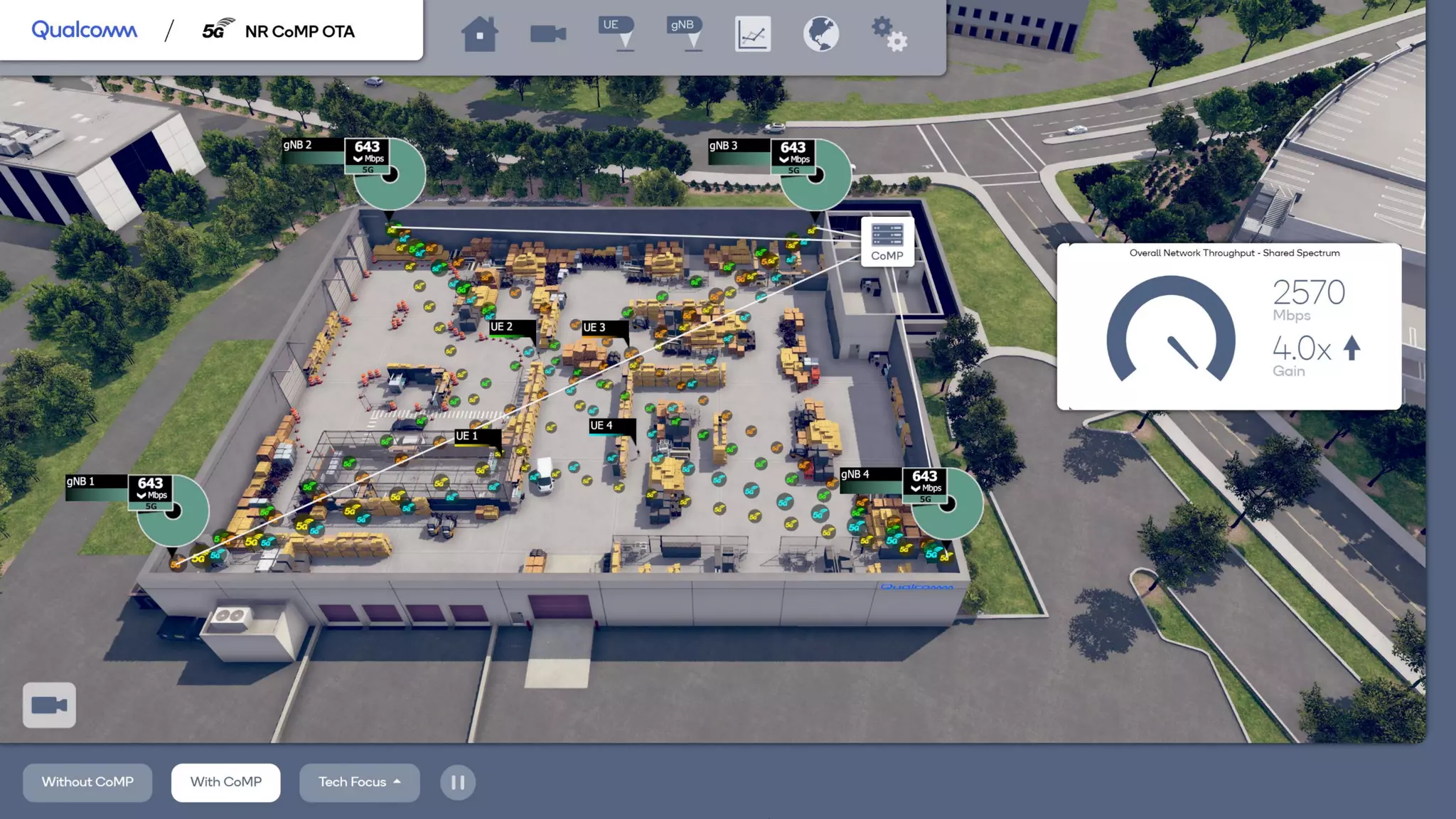Select the gNB marker toolbar icon

685,33
